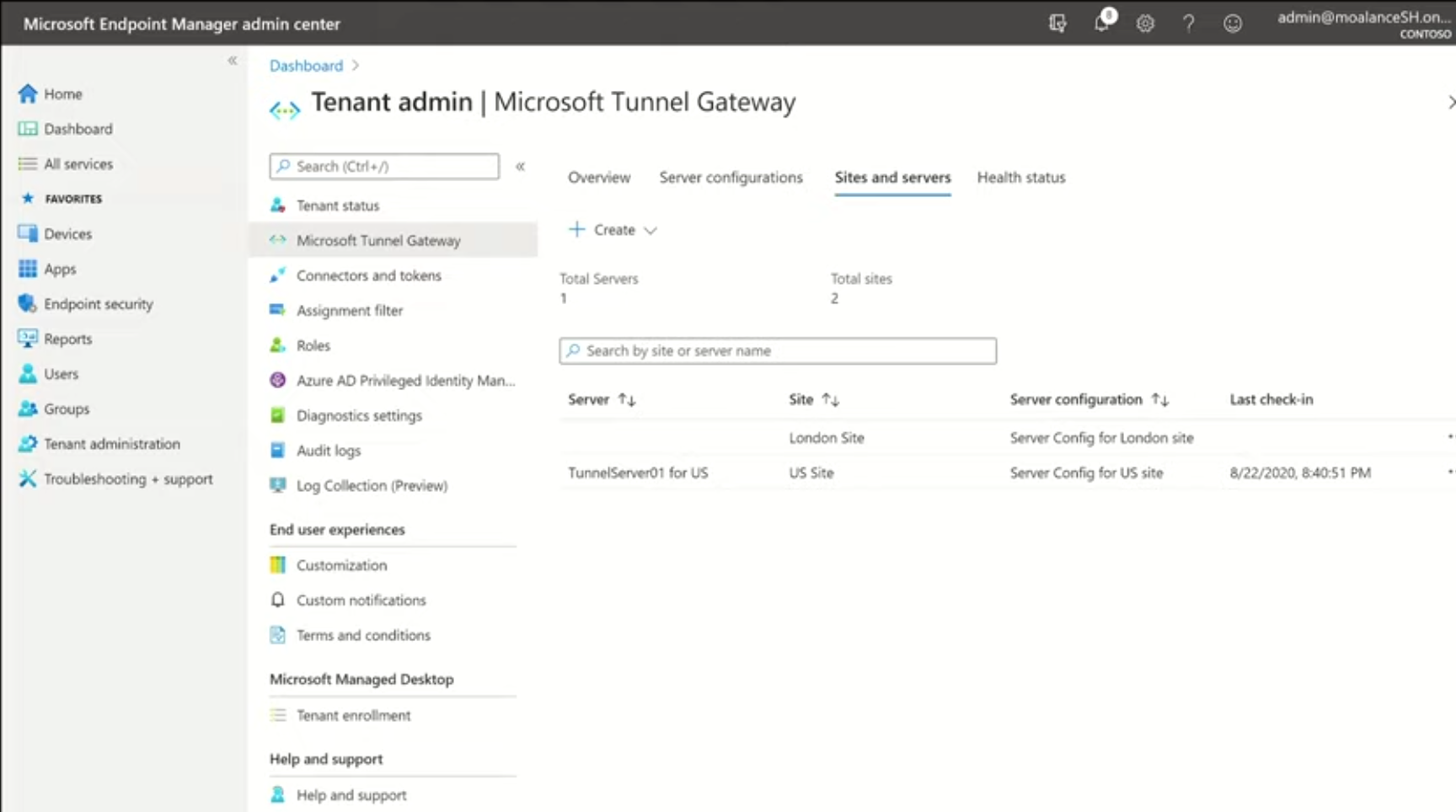Image resolution: width=1456 pixels, height=812 pixels.
Task: Sort by Server configuration column arrows
Action: point(1160,399)
